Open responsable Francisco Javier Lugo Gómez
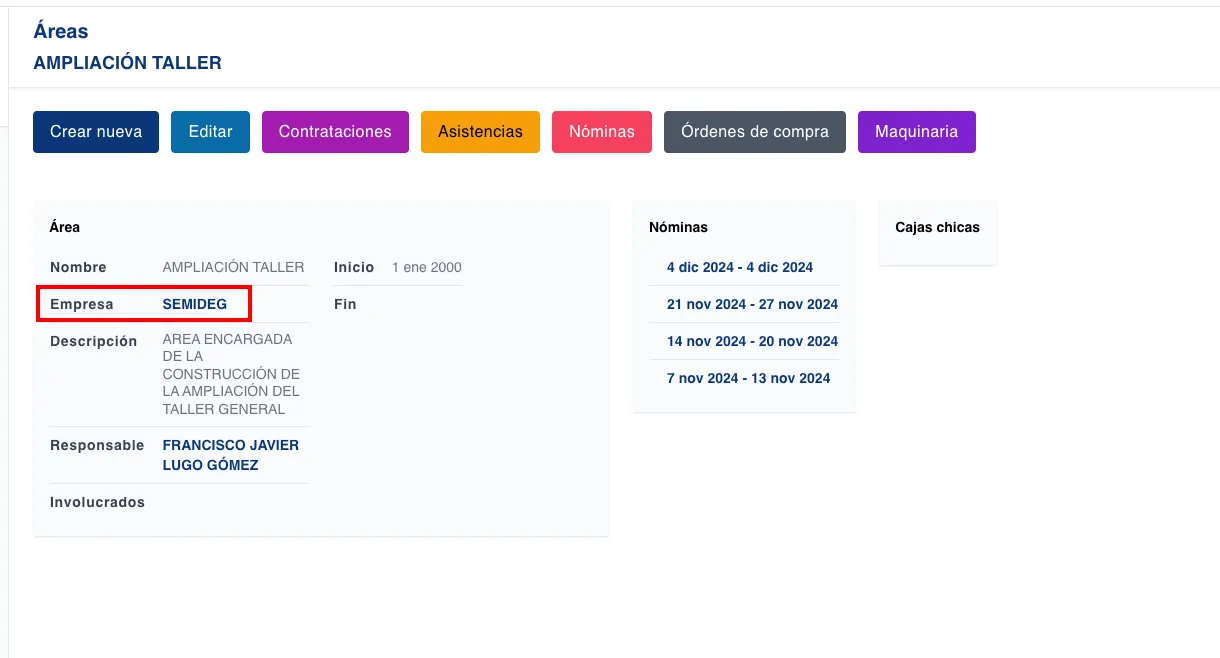This screenshot has height=658, width=1220. pyautogui.click(x=230, y=455)
